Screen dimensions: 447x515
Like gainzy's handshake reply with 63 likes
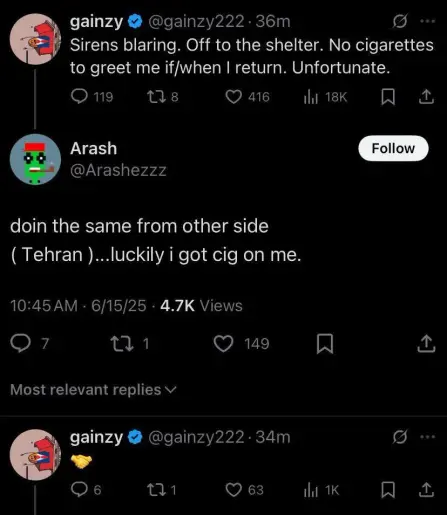[x=233, y=490]
